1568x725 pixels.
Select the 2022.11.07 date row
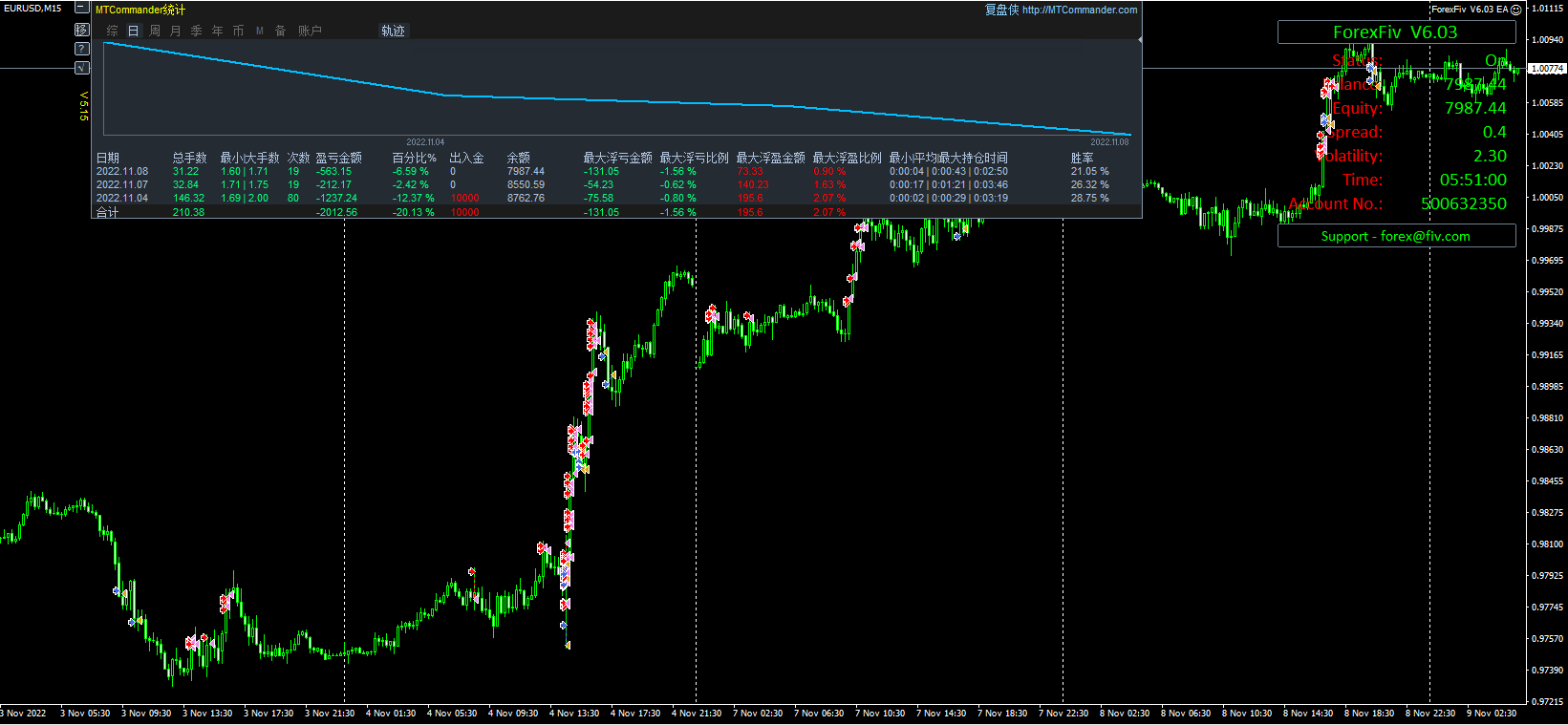coord(122,185)
